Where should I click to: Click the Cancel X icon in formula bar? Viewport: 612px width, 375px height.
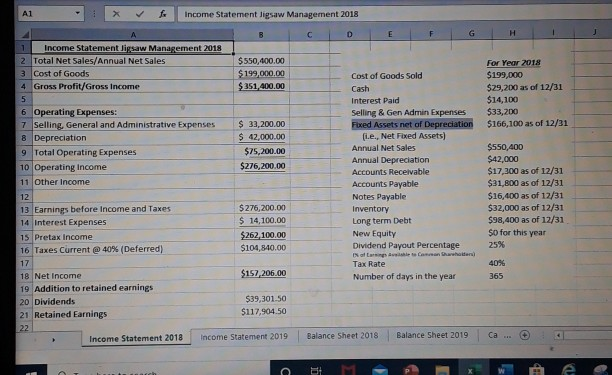tap(116, 14)
